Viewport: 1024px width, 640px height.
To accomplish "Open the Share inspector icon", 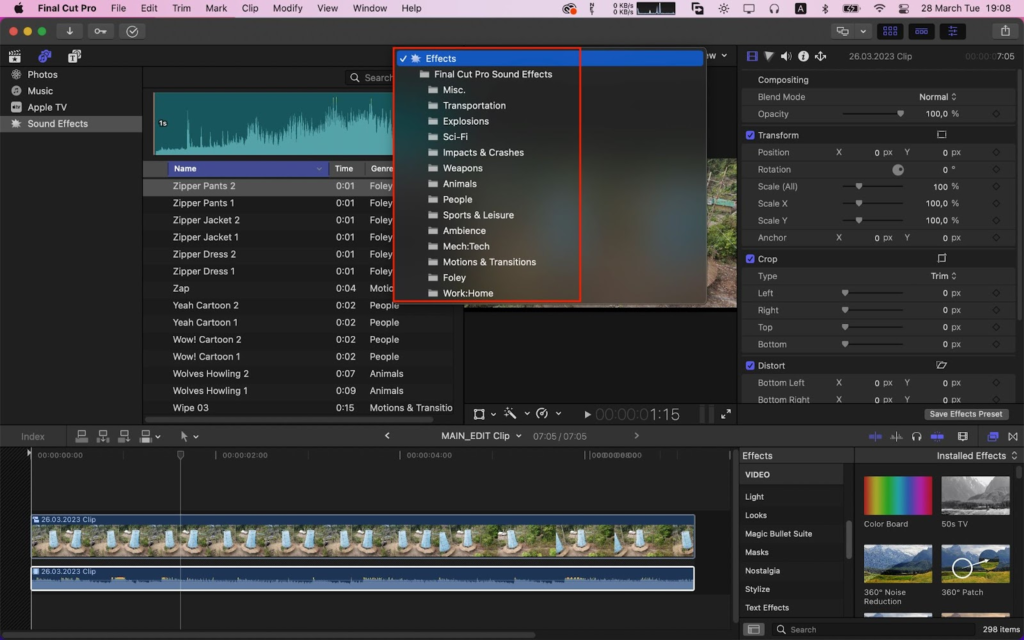I will point(820,57).
